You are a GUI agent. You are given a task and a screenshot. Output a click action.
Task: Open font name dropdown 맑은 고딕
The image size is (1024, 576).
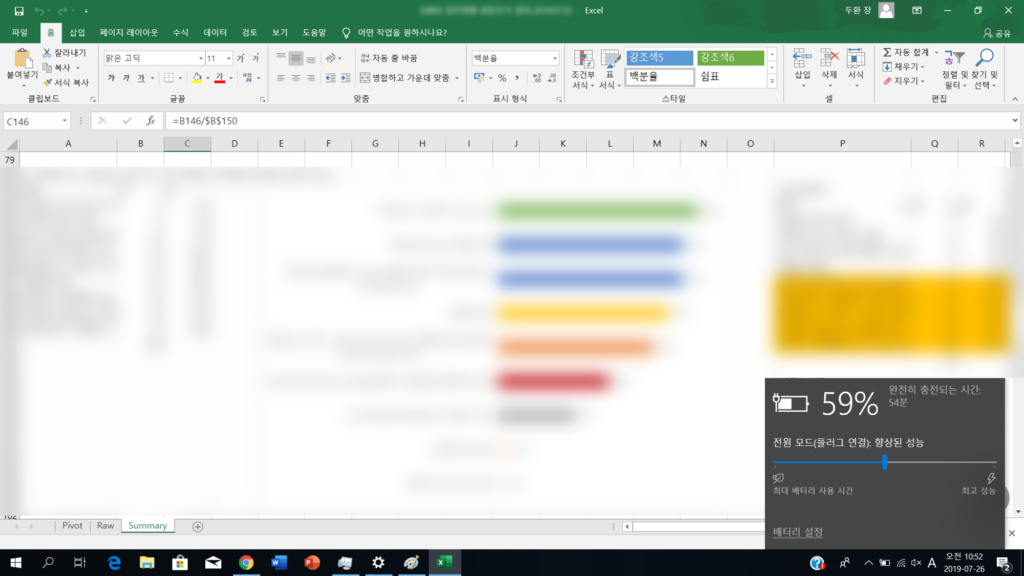200,58
